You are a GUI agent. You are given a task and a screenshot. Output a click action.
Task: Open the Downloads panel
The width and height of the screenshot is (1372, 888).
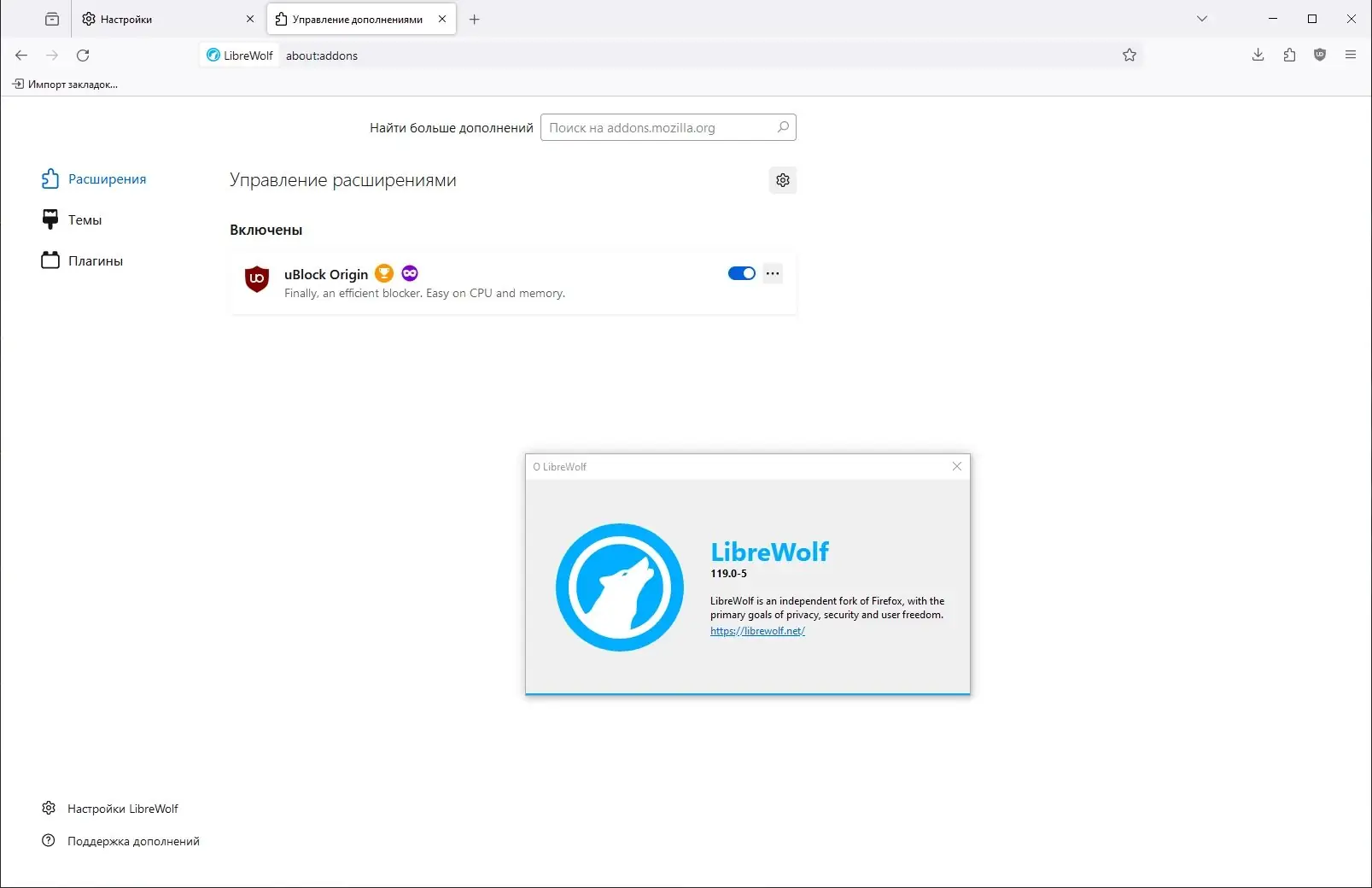click(x=1258, y=55)
